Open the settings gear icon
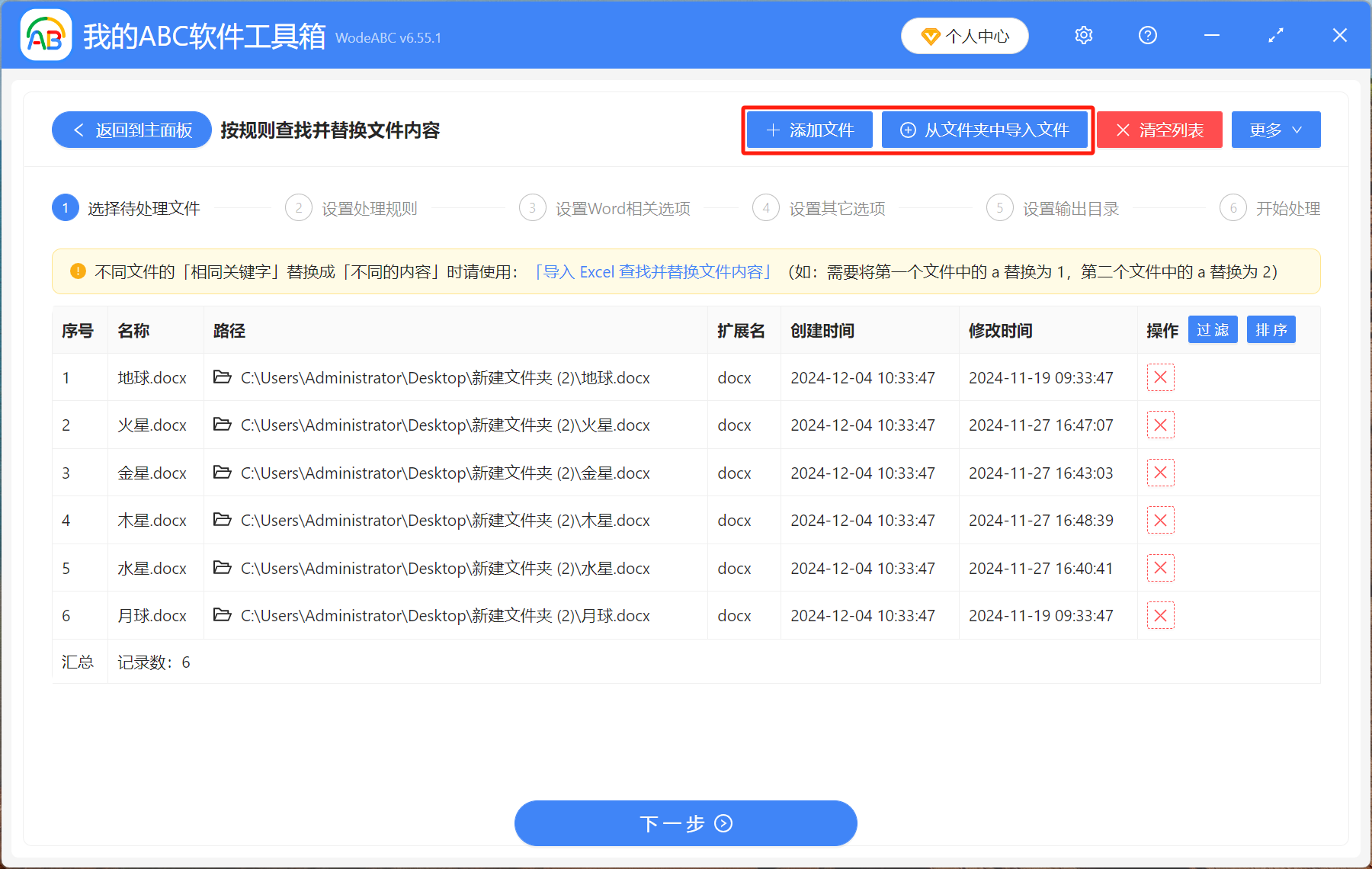This screenshot has width=1372, height=869. click(1083, 36)
